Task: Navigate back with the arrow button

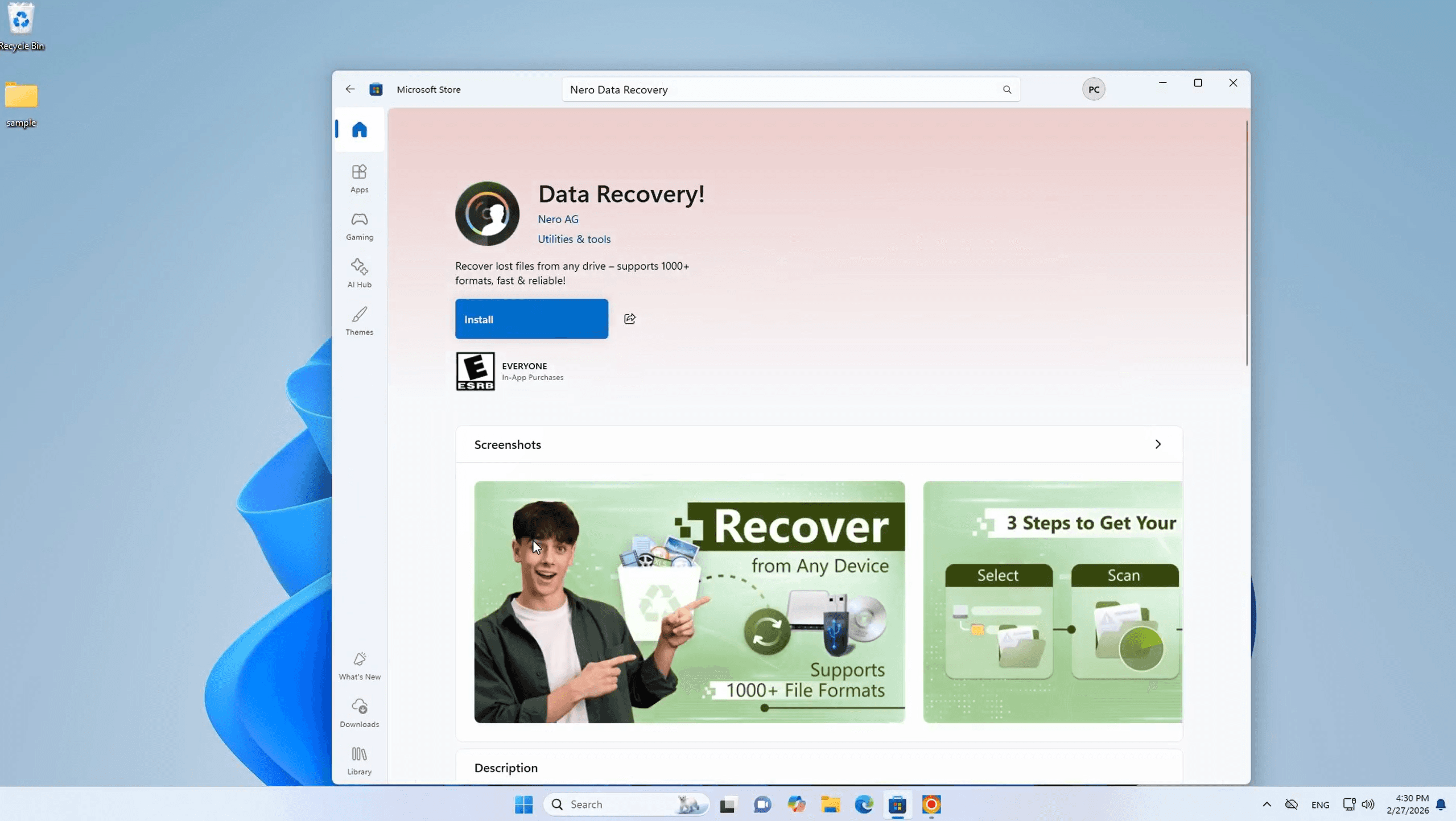Action: click(350, 89)
